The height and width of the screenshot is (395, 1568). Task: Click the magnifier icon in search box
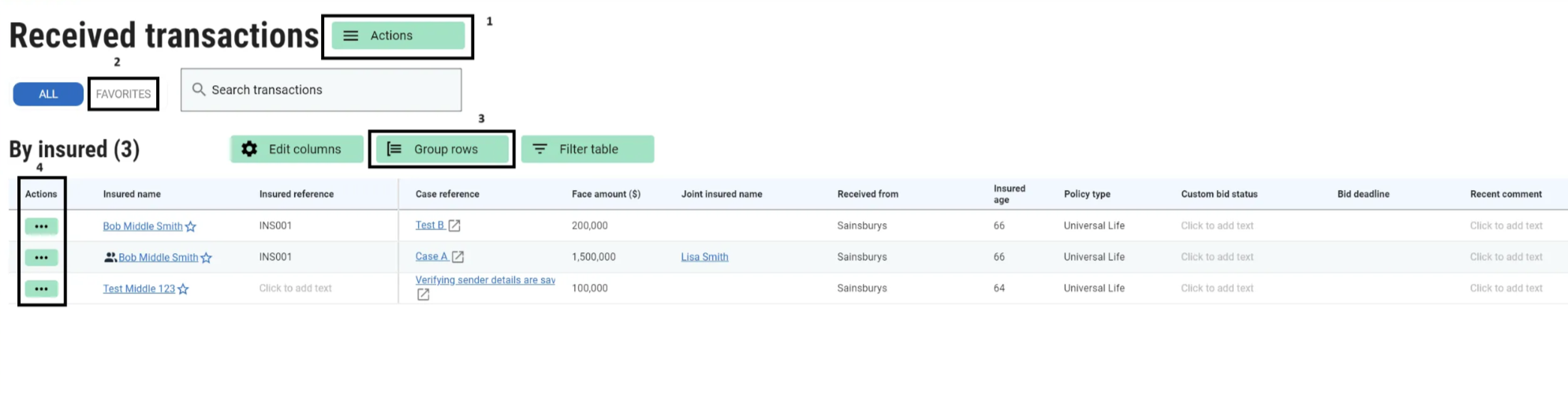[199, 89]
